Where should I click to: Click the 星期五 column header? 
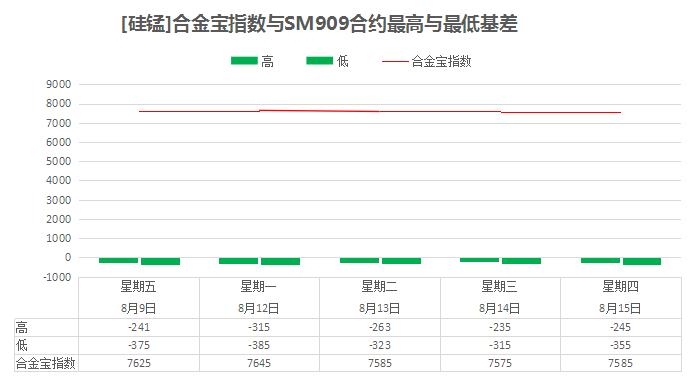[138, 287]
